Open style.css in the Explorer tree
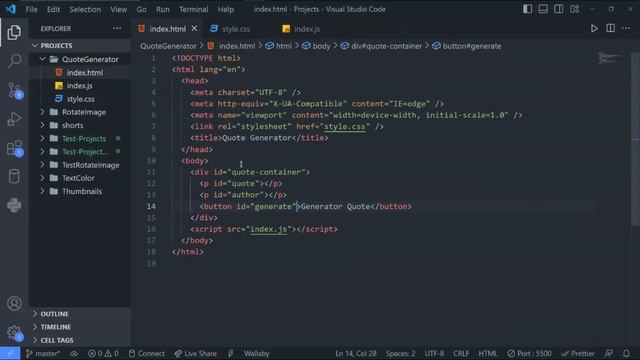640x360 pixels. click(x=80, y=99)
